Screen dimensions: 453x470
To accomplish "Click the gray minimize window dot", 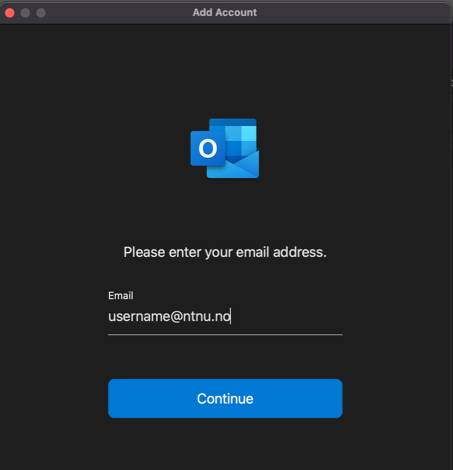I will (x=25, y=13).
